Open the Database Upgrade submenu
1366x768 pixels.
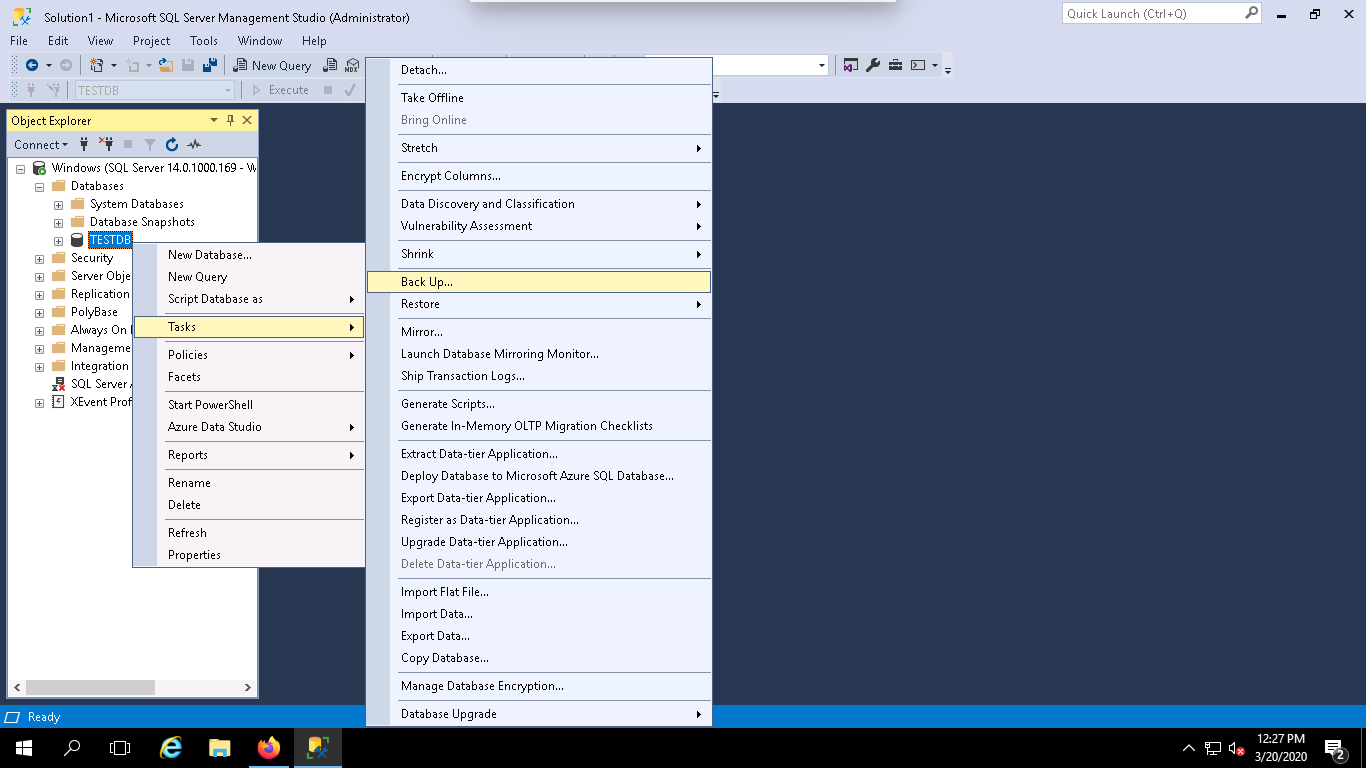(539, 714)
